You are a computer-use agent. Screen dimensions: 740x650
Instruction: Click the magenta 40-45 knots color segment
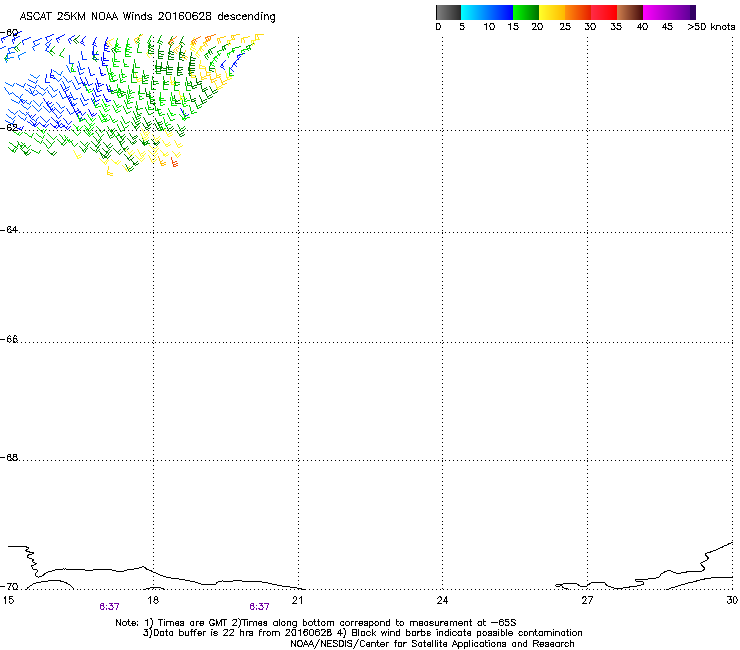[656, 12]
